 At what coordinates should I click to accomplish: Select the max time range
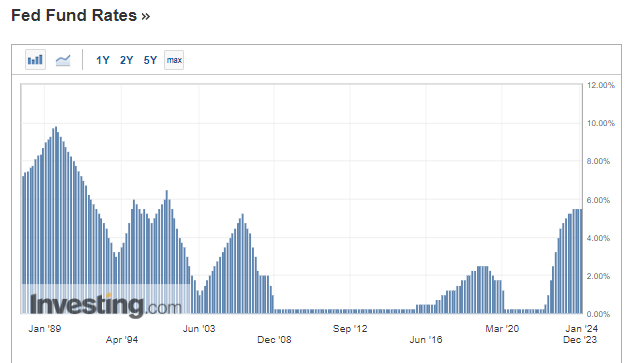click(174, 60)
